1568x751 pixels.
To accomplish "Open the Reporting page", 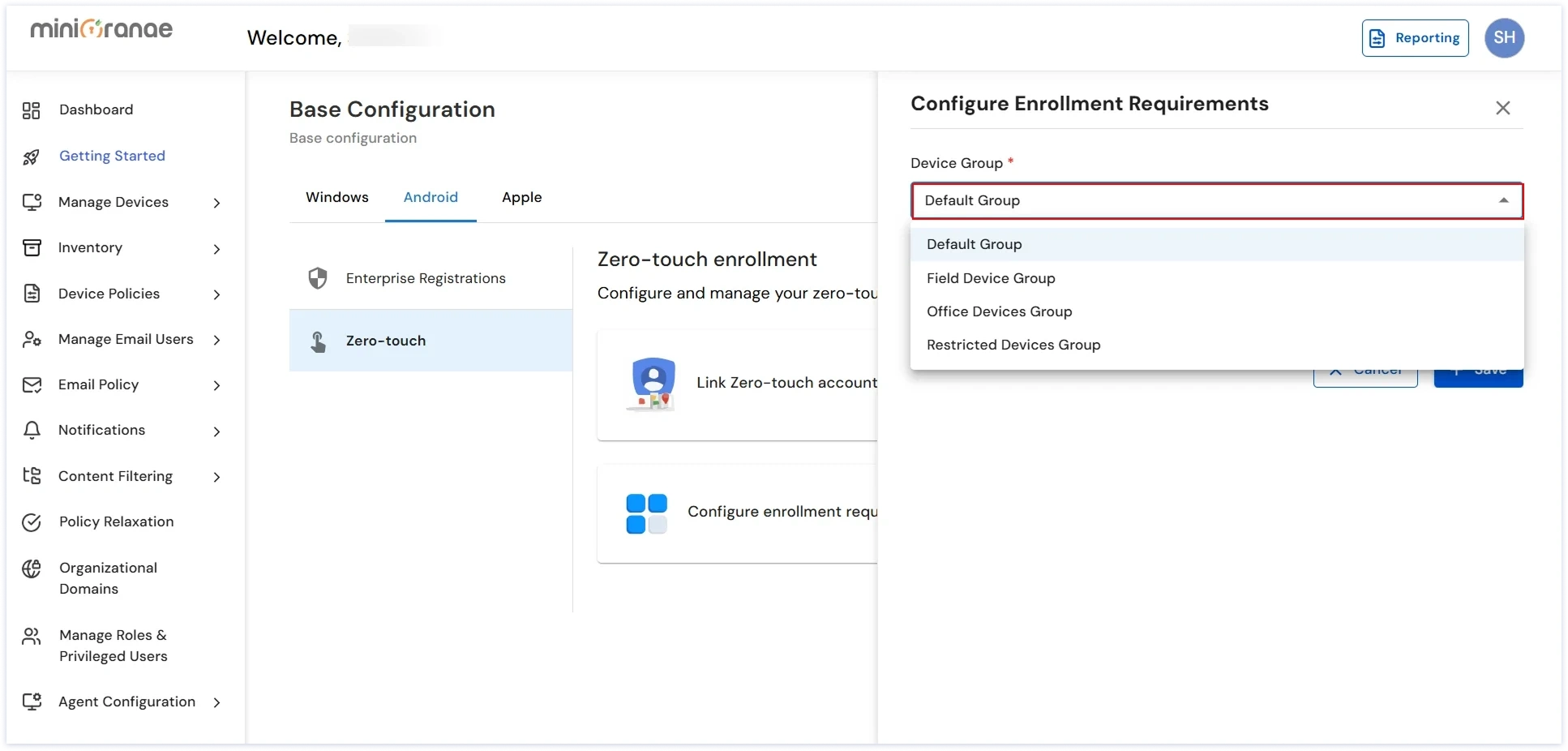I will (x=1414, y=38).
